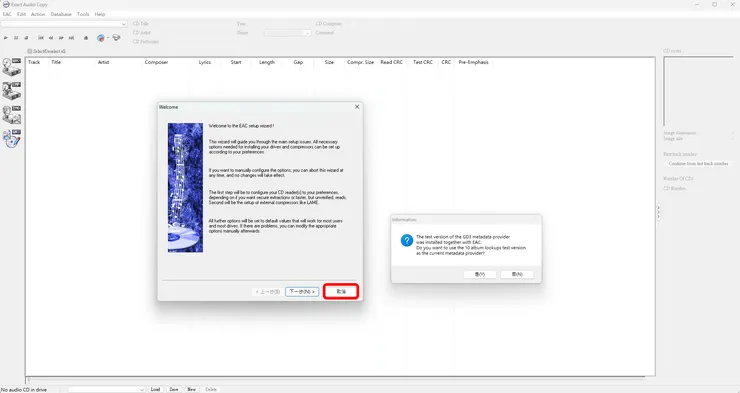Screen dimensions: 740x393
Task: Click the Pre-Emphasis column header
Action: 473,62
